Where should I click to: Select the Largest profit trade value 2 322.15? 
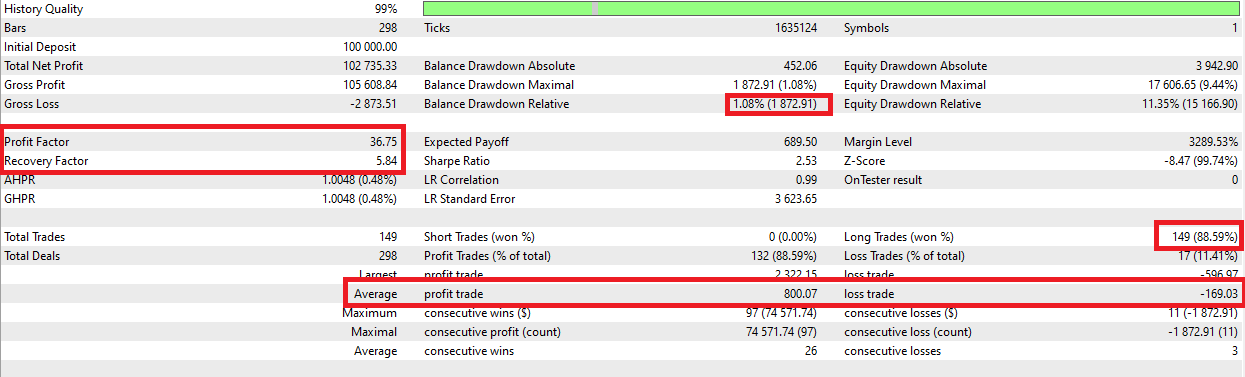[796, 275]
